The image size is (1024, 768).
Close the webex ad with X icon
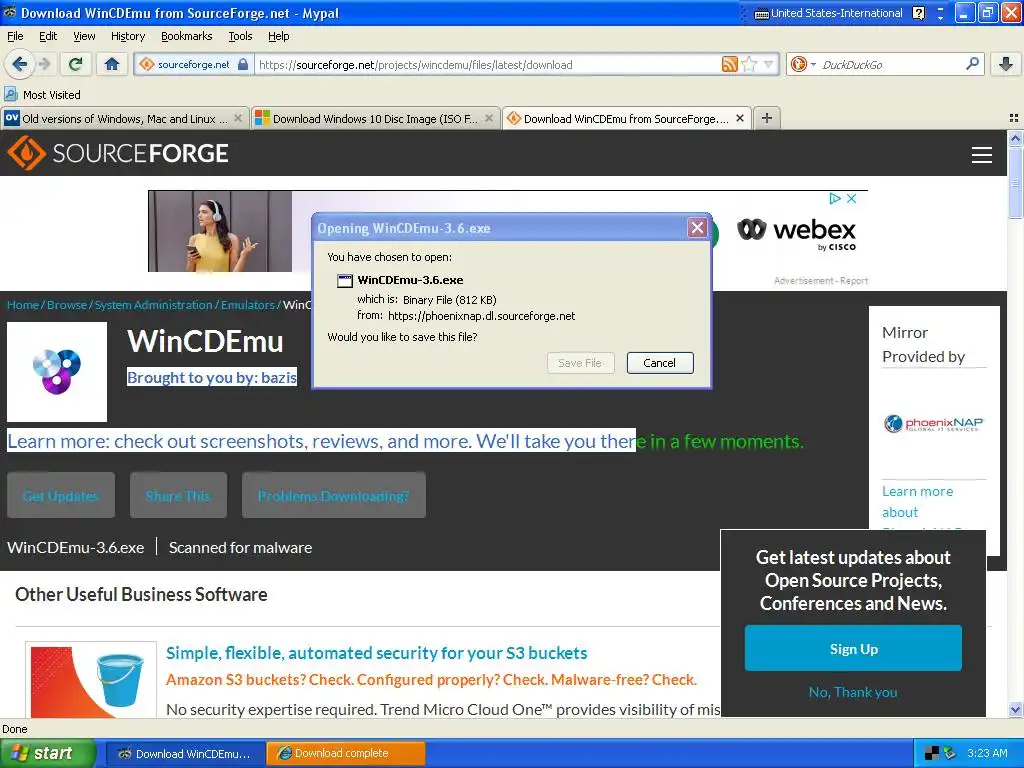(852, 199)
